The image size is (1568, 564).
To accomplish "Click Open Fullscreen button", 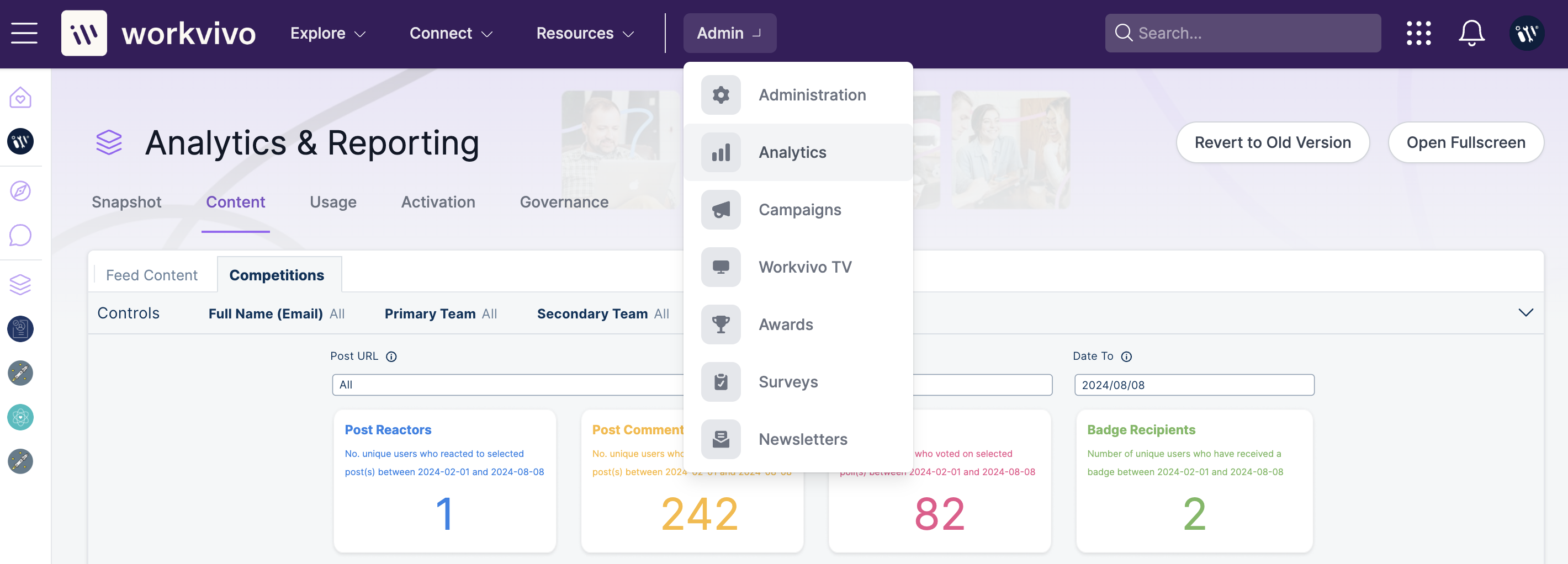I will (x=1466, y=142).
